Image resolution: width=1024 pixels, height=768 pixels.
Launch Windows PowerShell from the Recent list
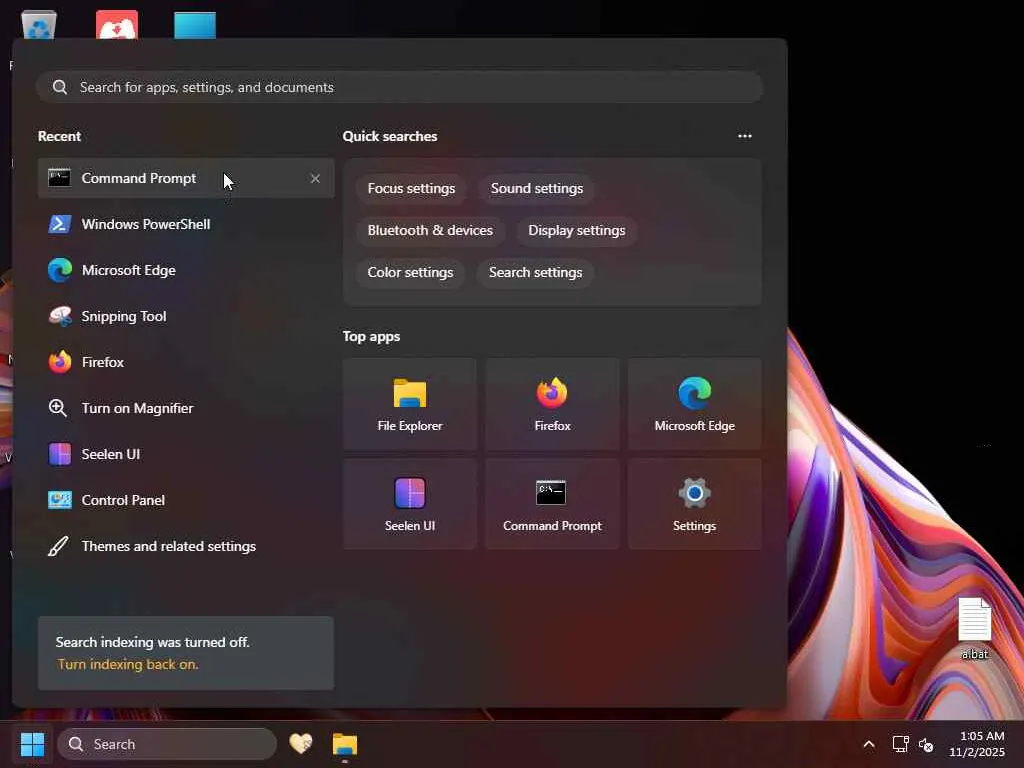(x=186, y=224)
